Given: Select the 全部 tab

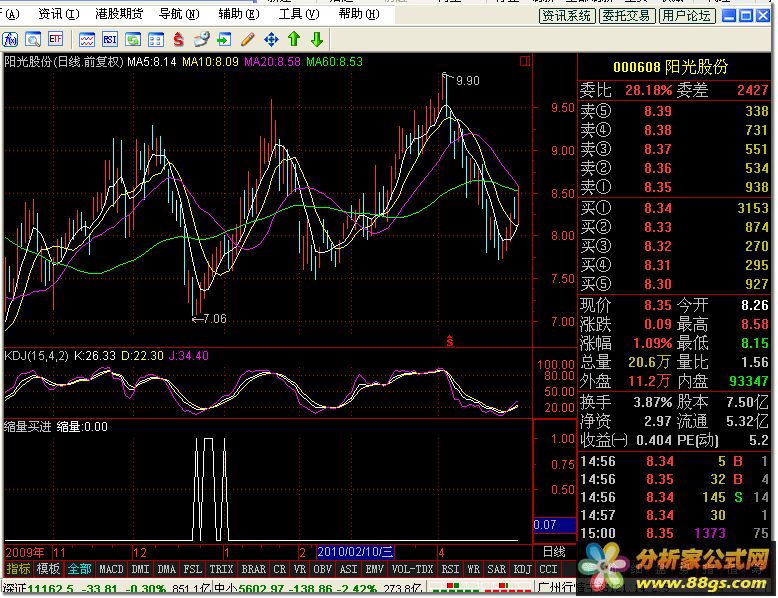Looking at the screenshot, I should pyautogui.click(x=79, y=569).
